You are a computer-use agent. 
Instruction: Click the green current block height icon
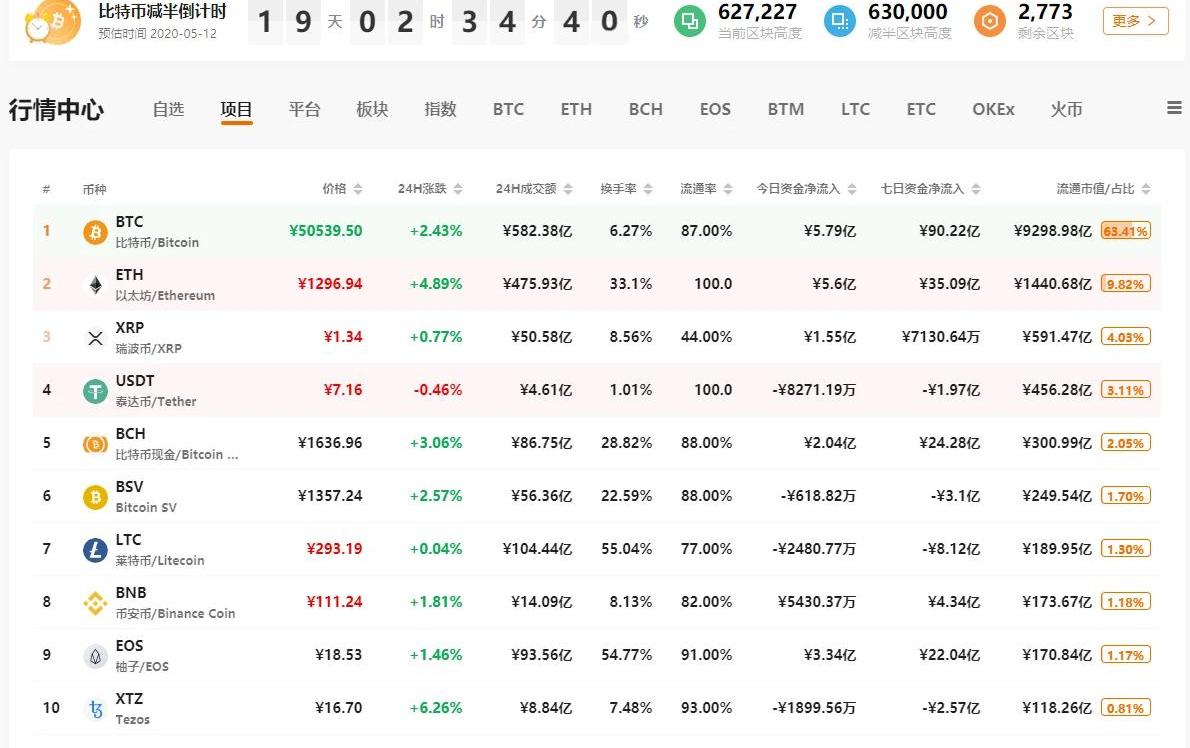pos(689,21)
